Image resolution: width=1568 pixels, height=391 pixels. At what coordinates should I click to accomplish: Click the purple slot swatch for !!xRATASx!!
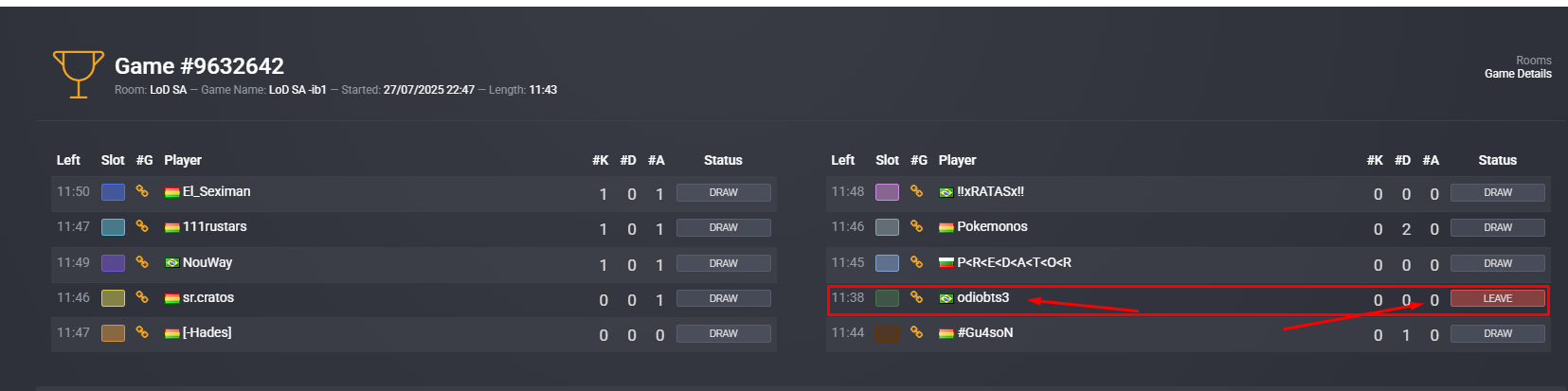click(887, 192)
